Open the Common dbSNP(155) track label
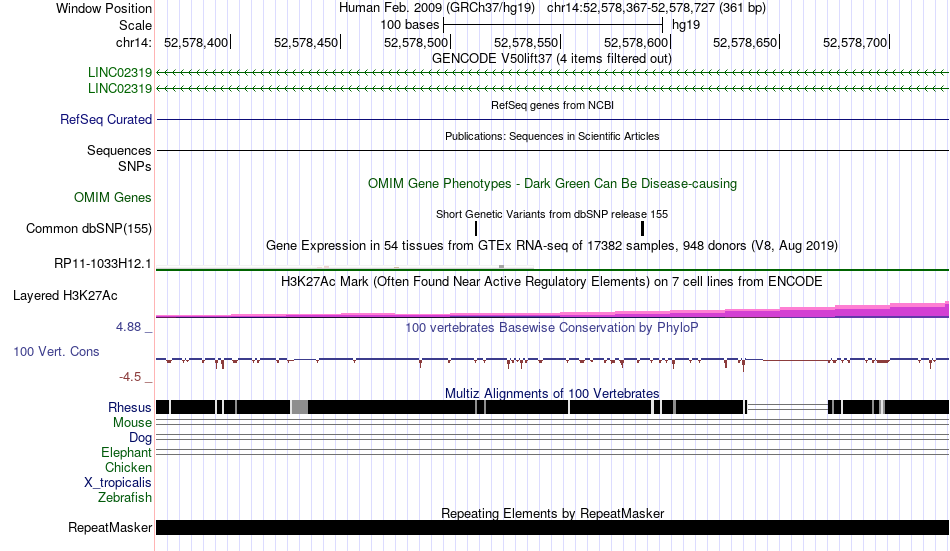The width and height of the screenshot is (950, 551). click(x=89, y=229)
